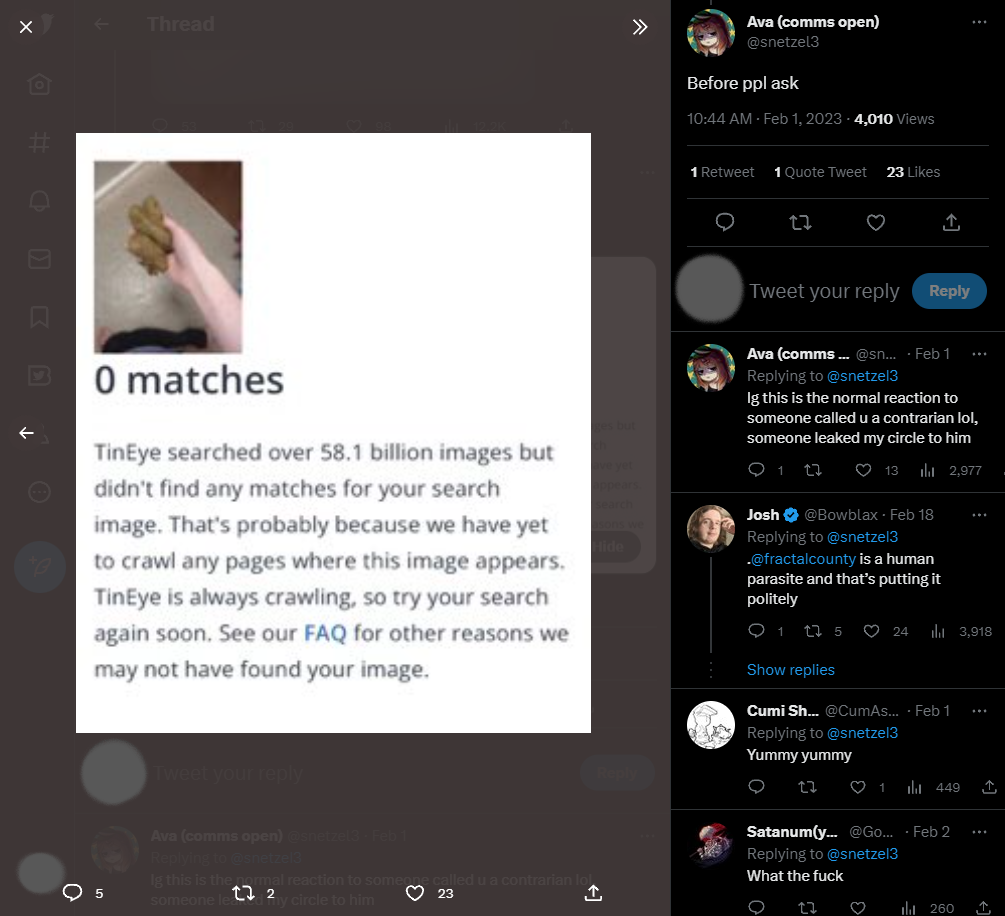Viewport: 1005px width, 916px height.
Task: Retweet the Yummy yummy tweet
Action: tap(807, 787)
